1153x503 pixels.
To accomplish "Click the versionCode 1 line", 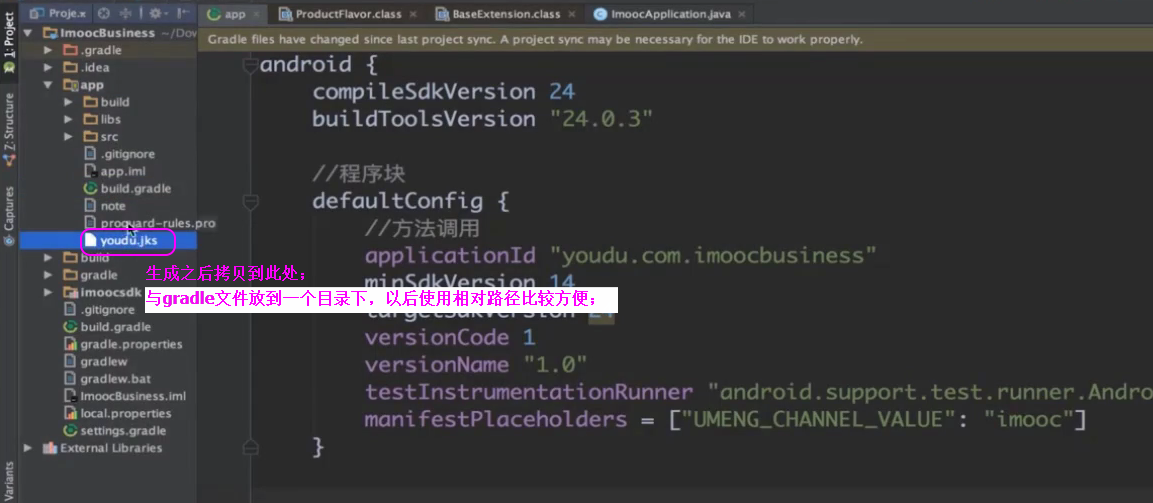I will tap(450, 338).
